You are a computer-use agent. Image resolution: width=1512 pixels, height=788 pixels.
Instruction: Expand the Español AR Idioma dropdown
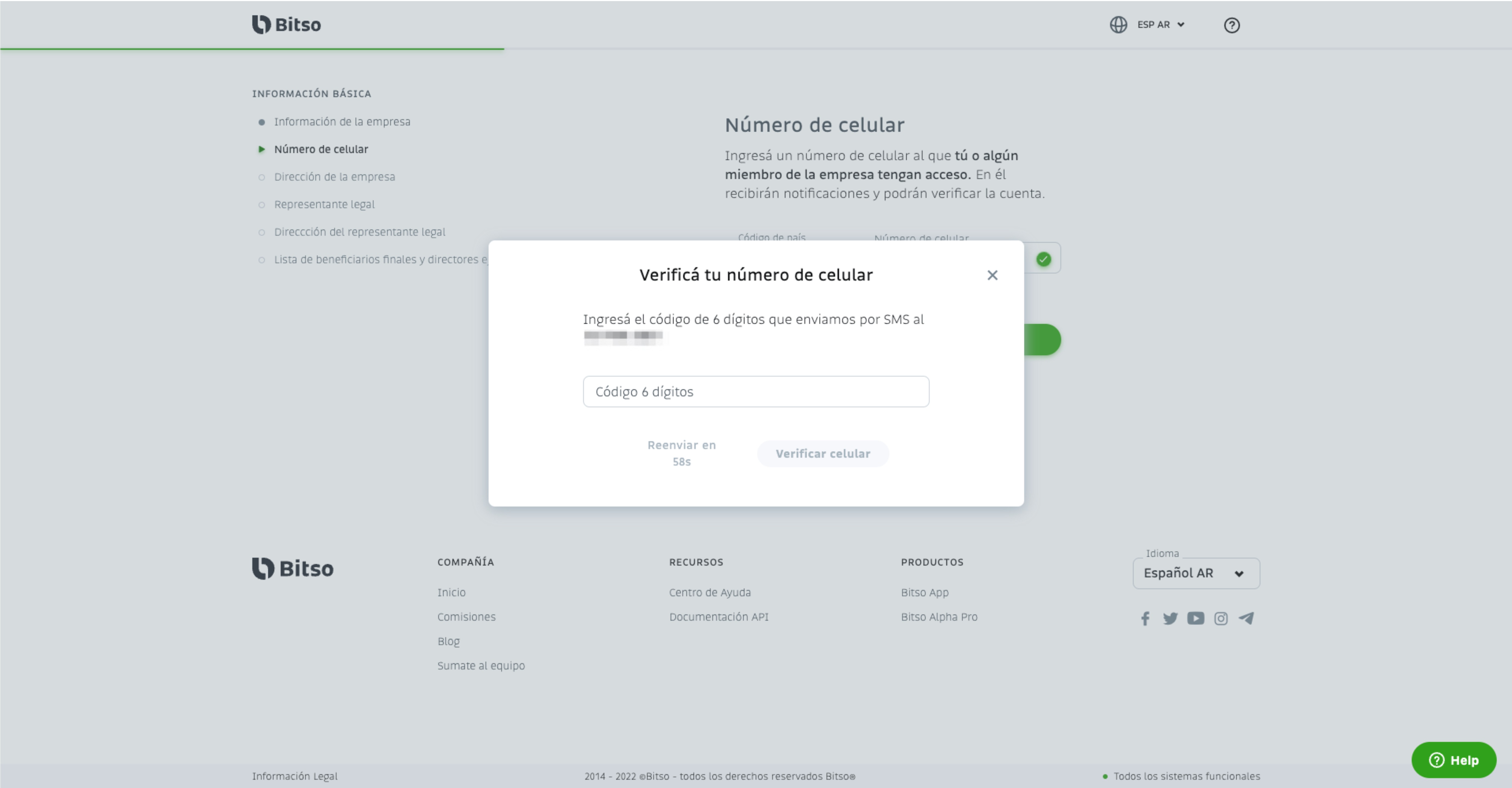(x=1196, y=573)
